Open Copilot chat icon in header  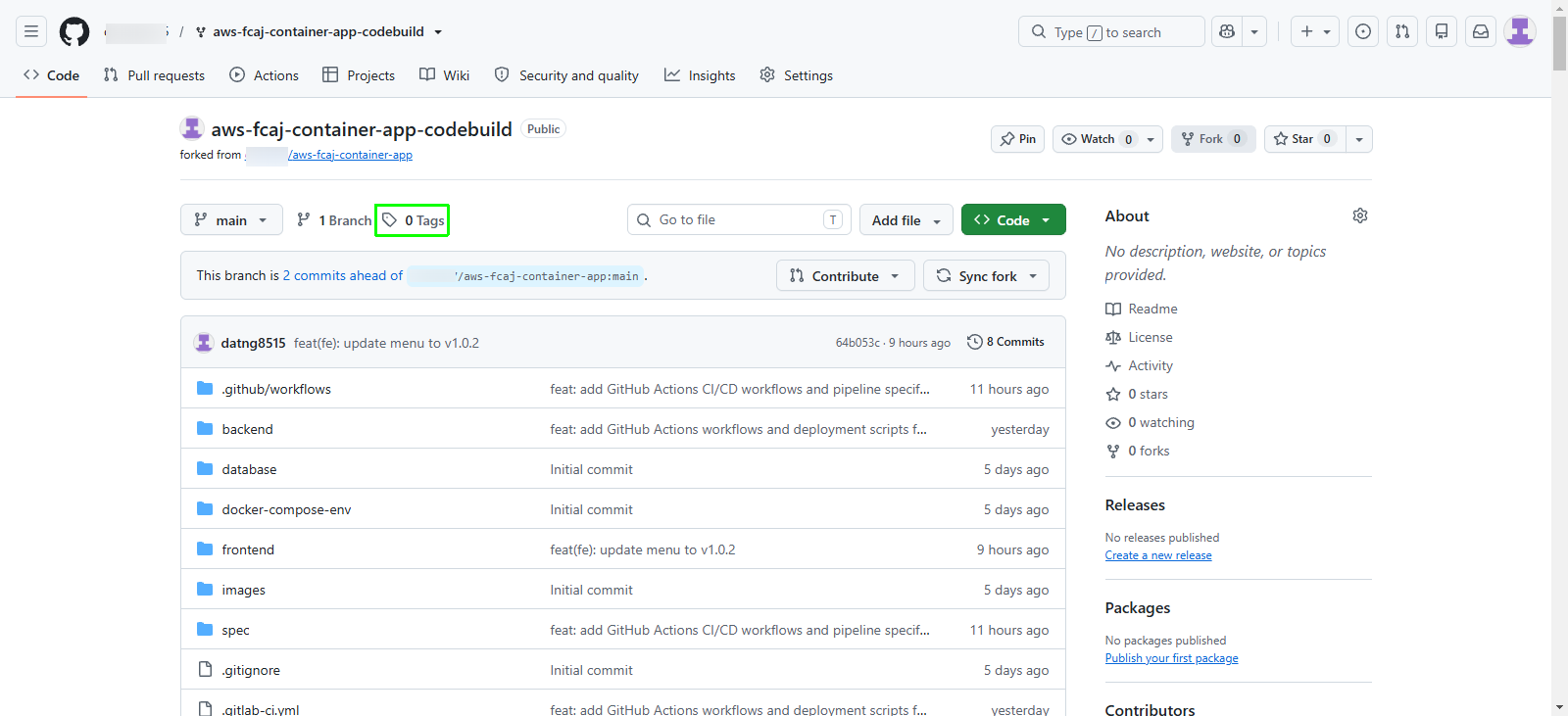(x=1227, y=31)
